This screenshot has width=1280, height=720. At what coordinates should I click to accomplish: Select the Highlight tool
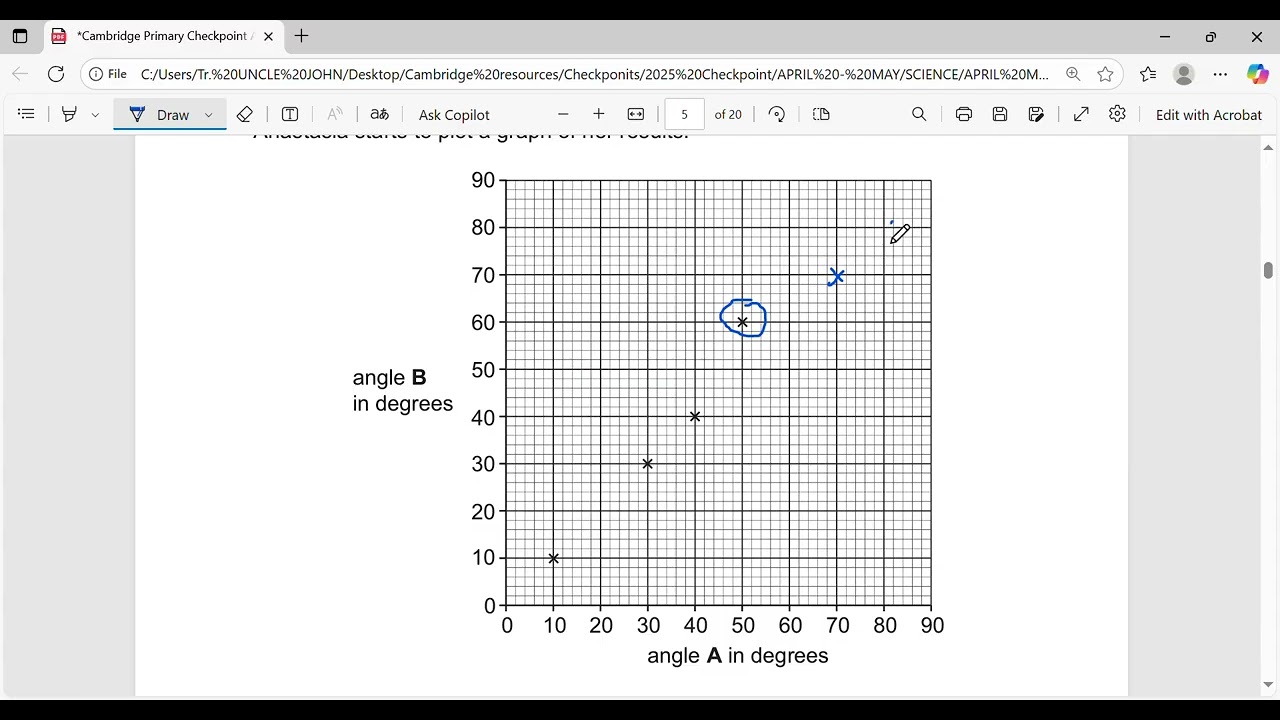69,115
